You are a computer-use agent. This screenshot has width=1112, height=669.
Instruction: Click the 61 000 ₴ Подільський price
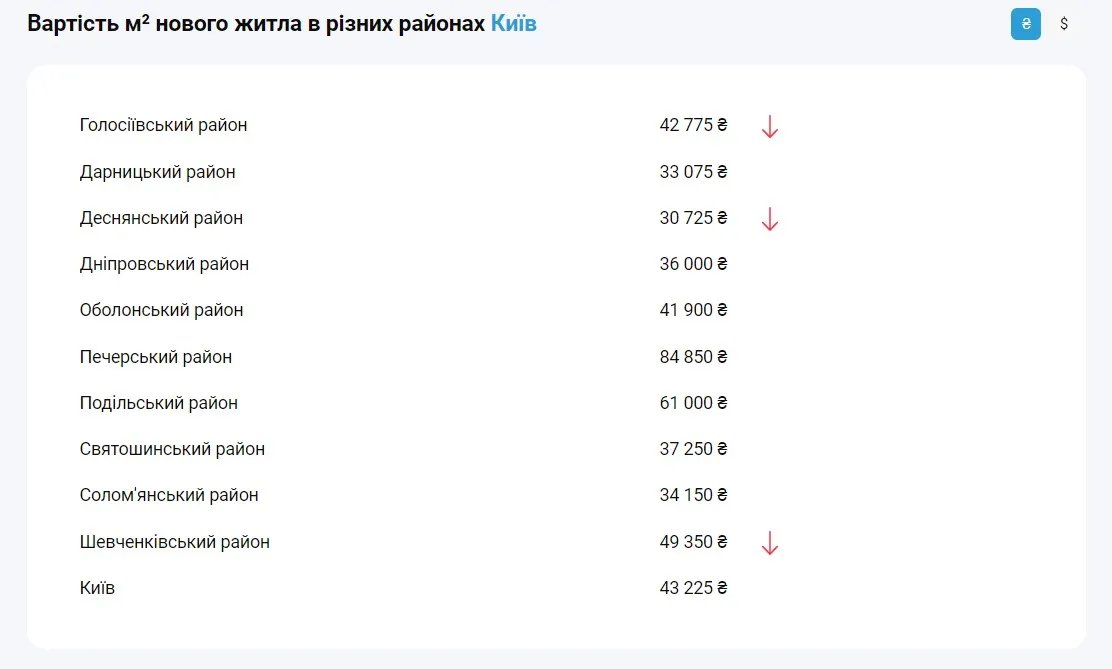pos(693,403)
